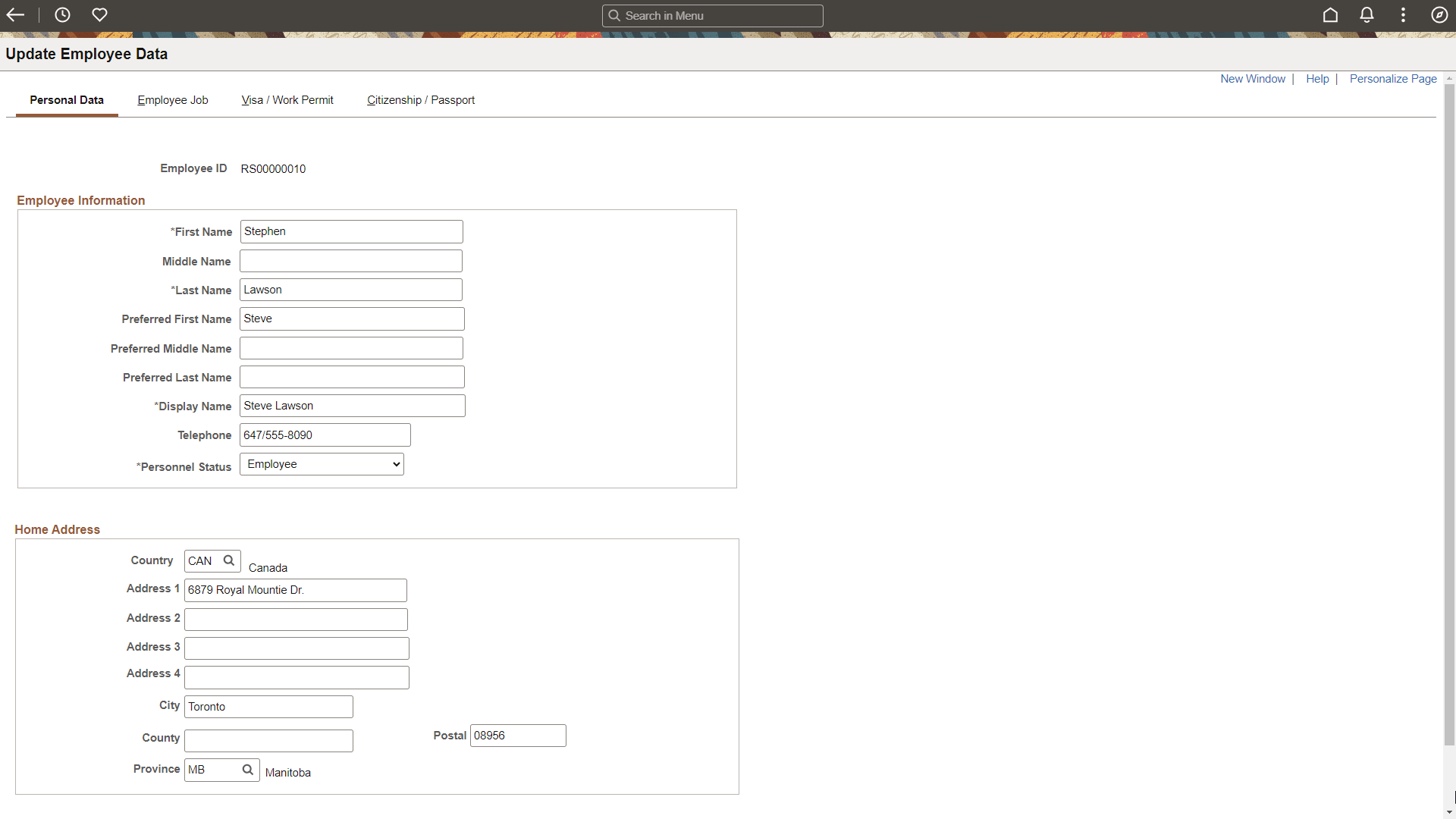
Task: Click the search magnifier in Country field
Action: coord(228,560)
